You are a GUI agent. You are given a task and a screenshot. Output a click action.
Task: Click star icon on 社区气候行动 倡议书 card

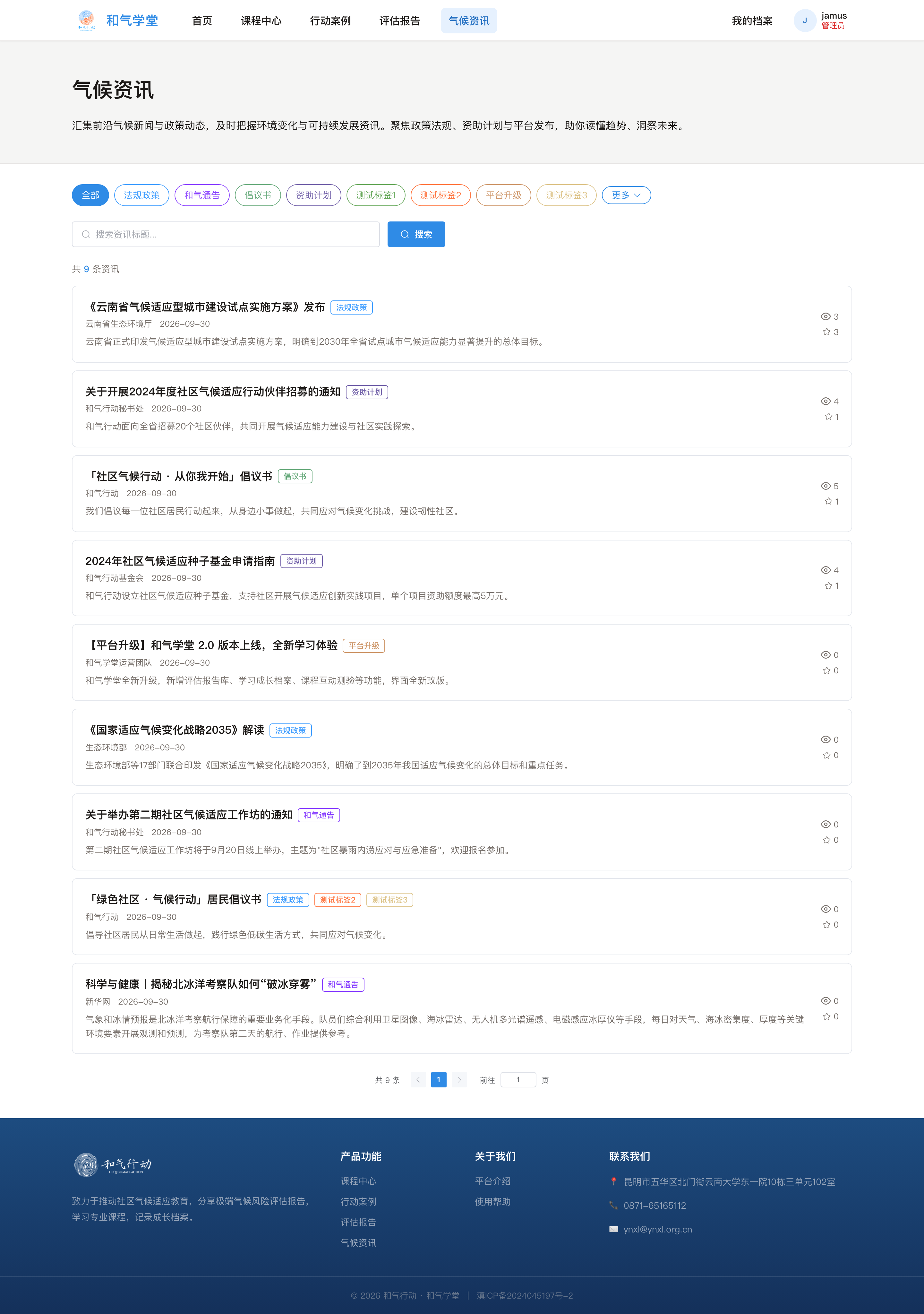tap(828, 501)
